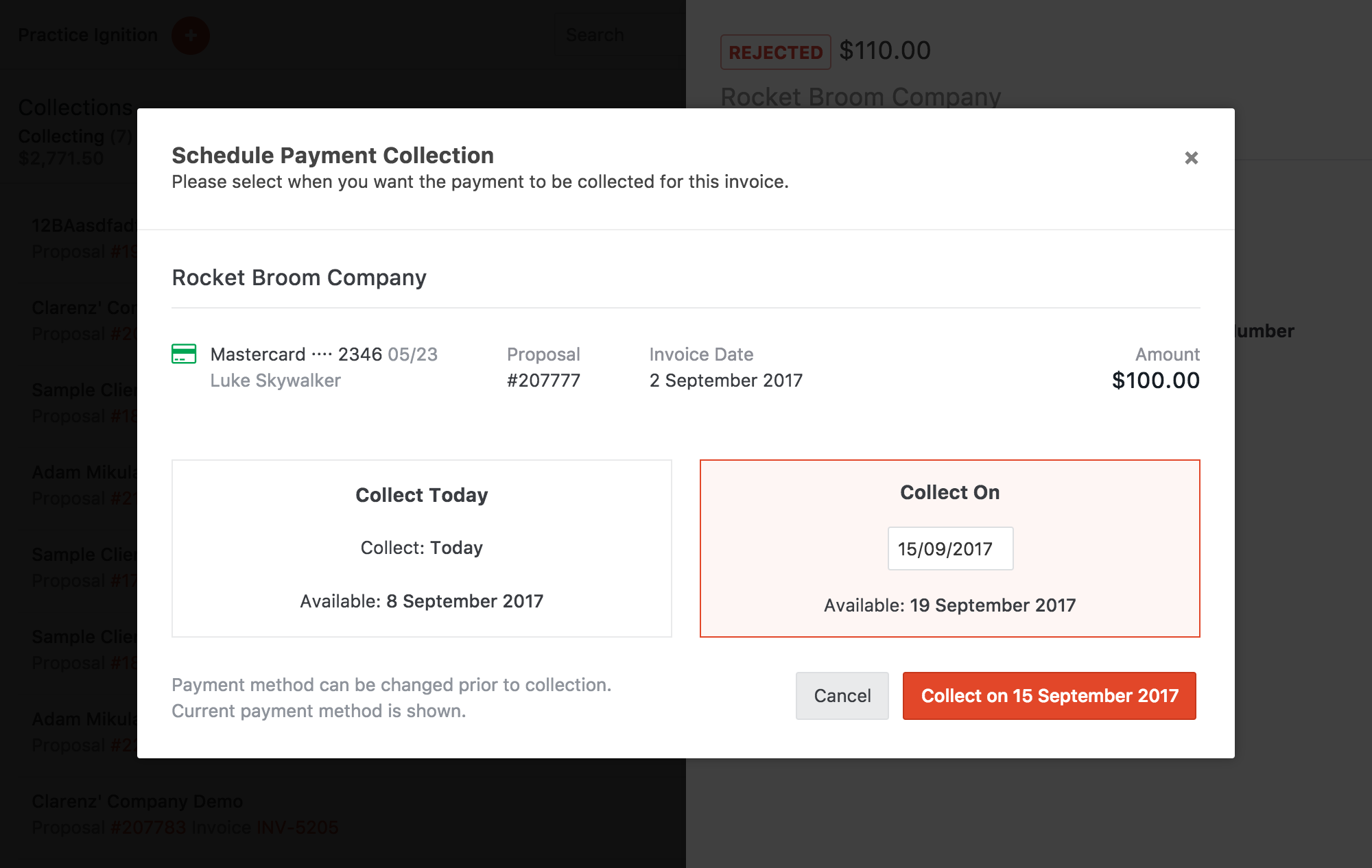Select the Collect Today option card

click(421, 548)
